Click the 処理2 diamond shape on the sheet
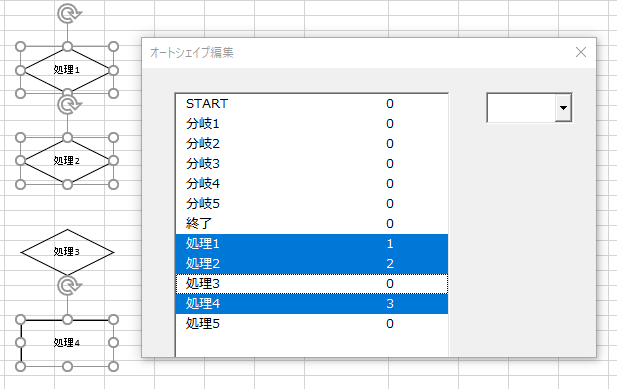617x389 pixels. (67, 161)
